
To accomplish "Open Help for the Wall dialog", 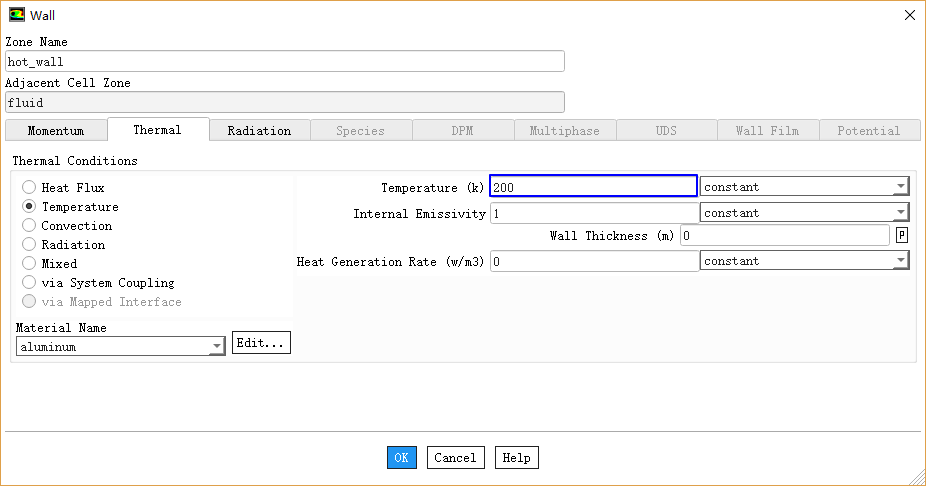I will [x=516, y=458].
